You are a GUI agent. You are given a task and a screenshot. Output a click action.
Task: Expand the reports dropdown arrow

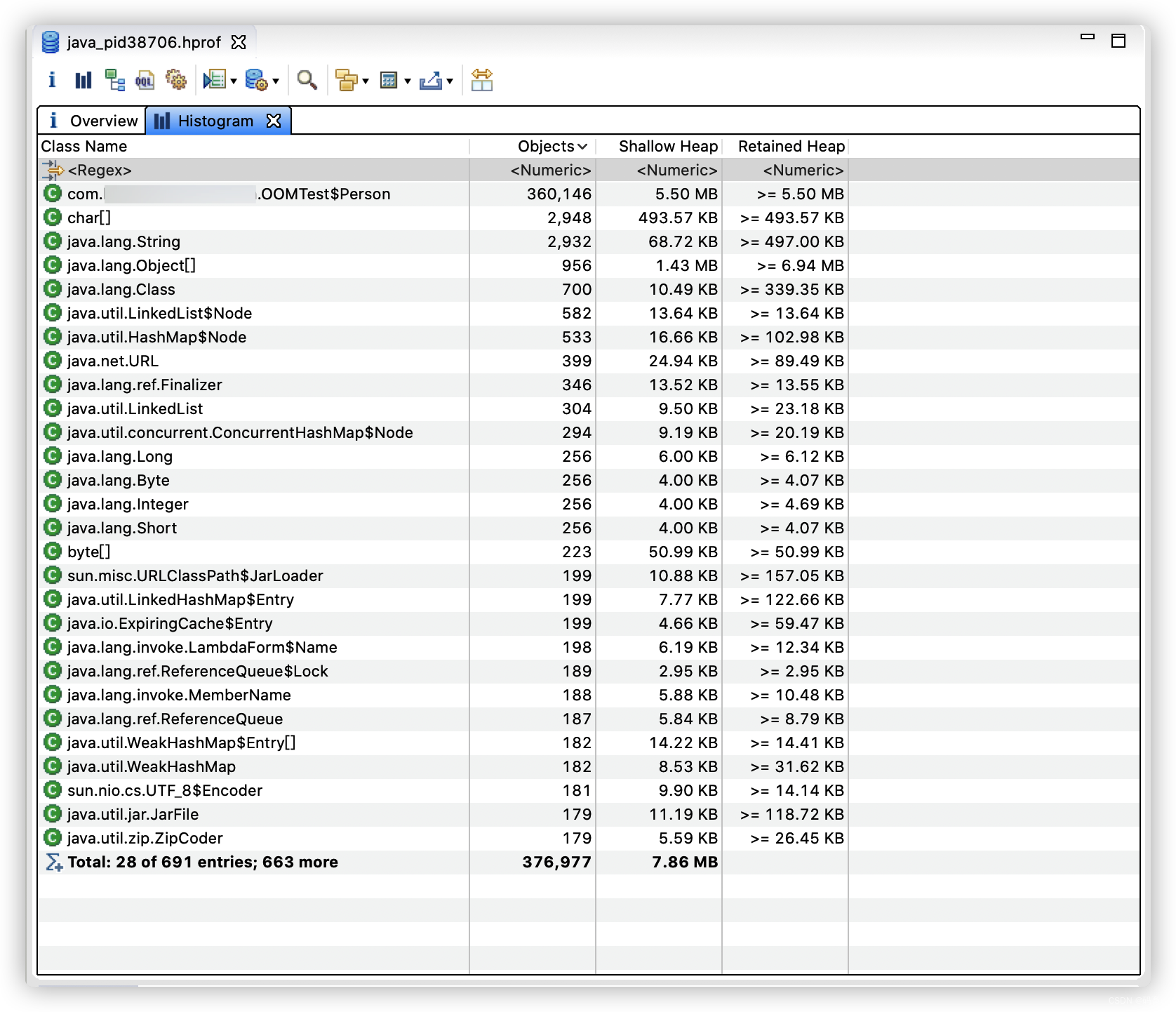point(233,81)
